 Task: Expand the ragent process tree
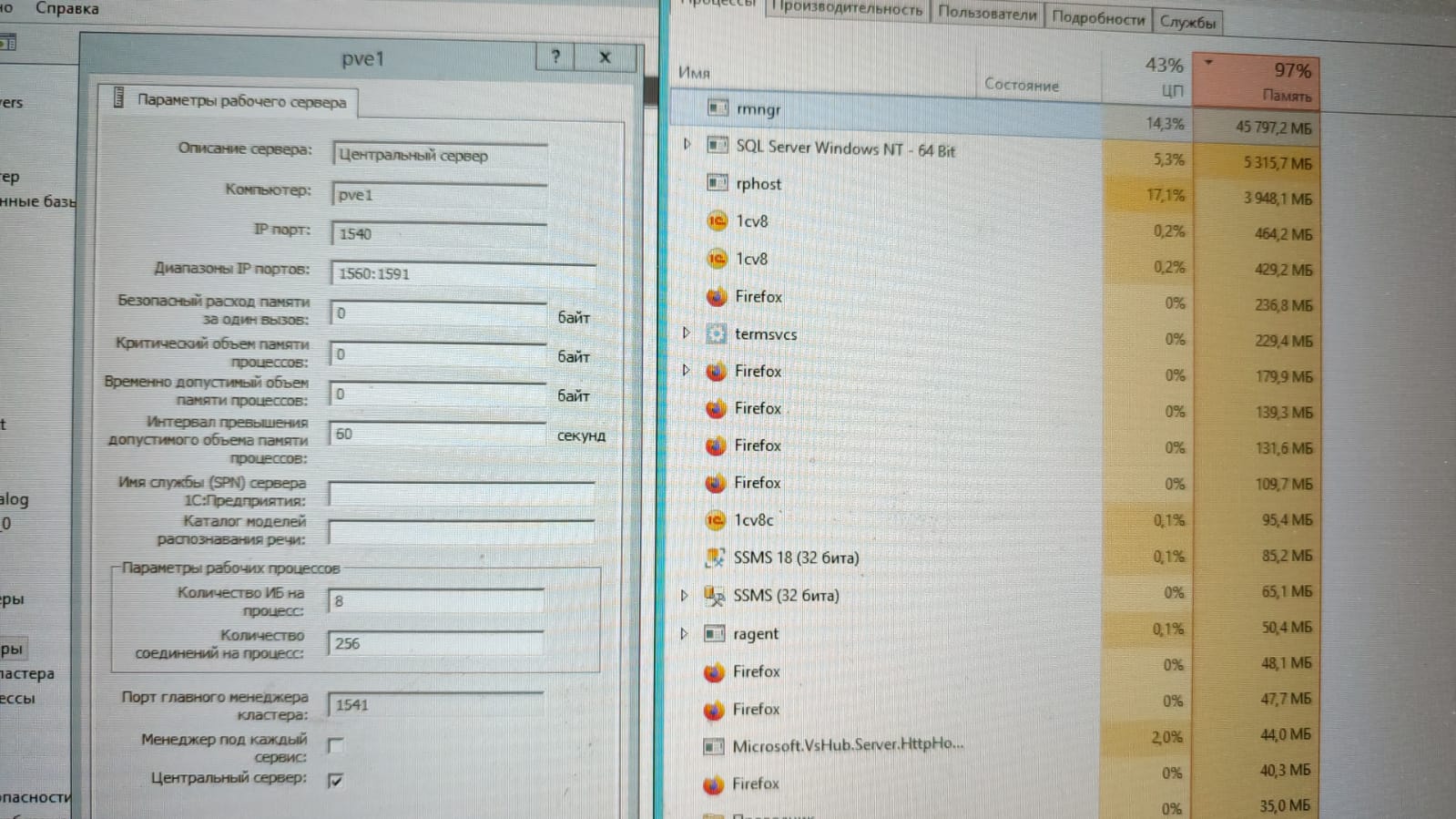coord(685,633)
